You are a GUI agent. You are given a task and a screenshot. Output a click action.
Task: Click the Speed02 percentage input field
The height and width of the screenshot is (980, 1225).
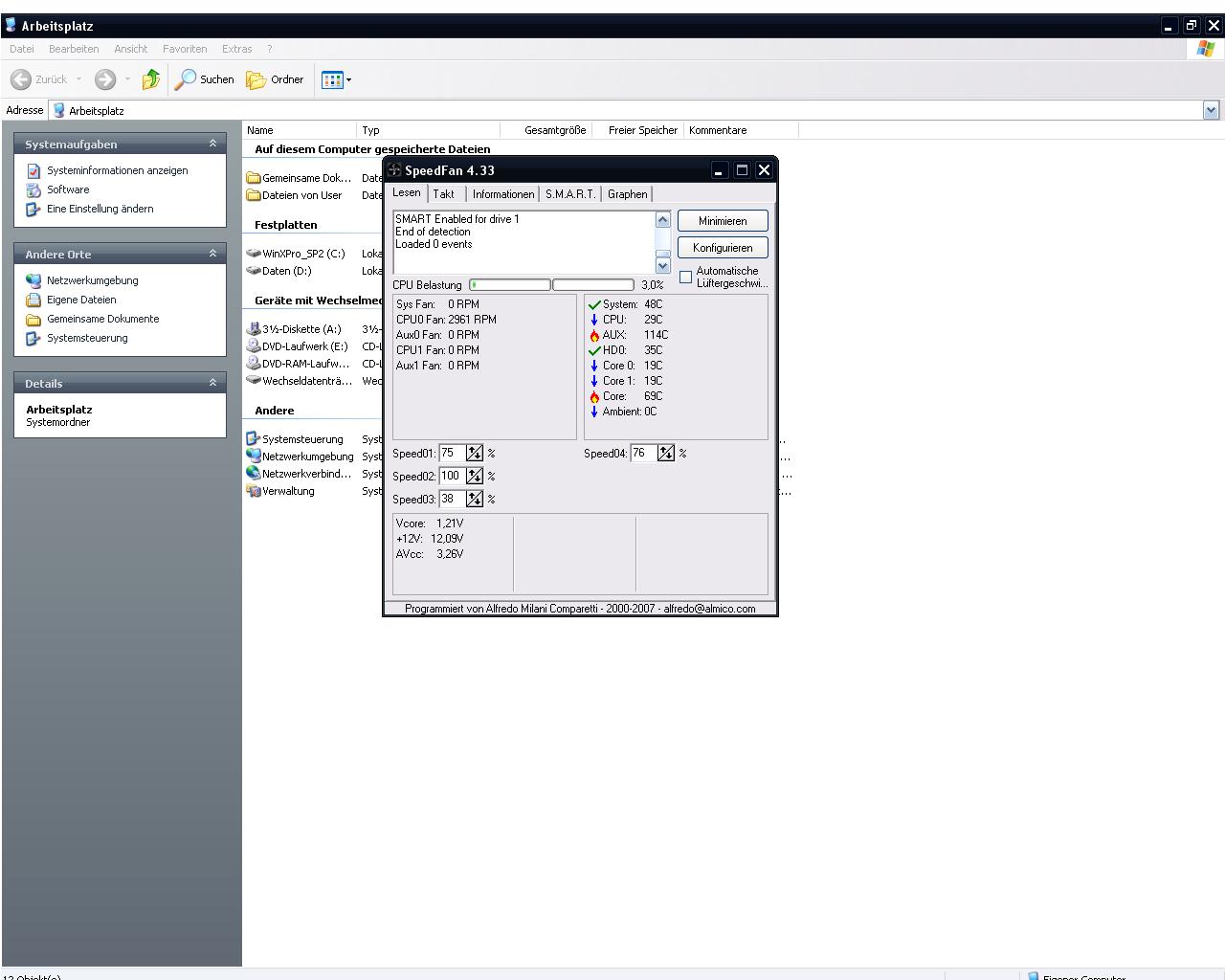click(x=452, y=476)
